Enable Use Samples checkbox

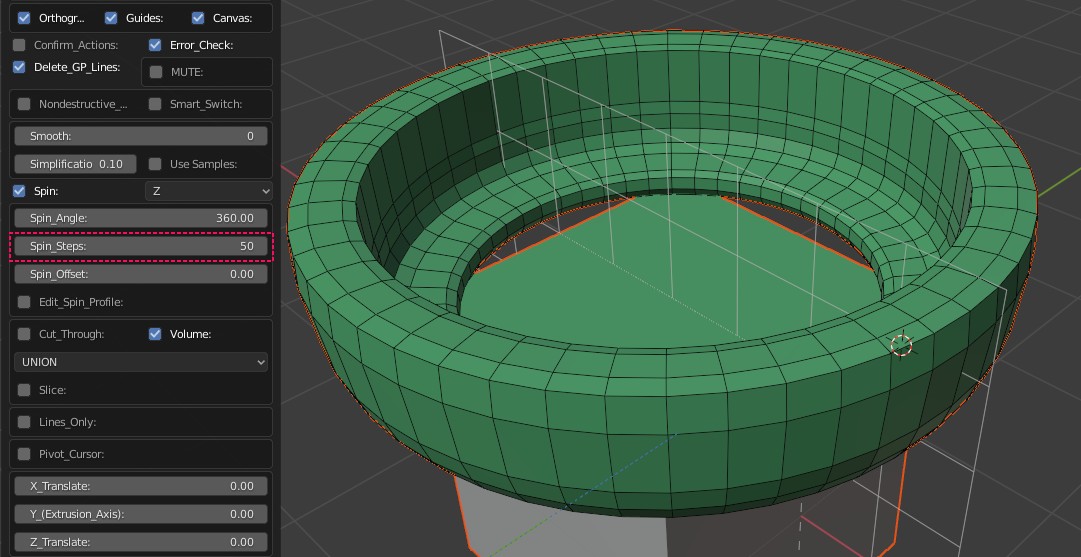pyautogui.click(x=155, y=164)
